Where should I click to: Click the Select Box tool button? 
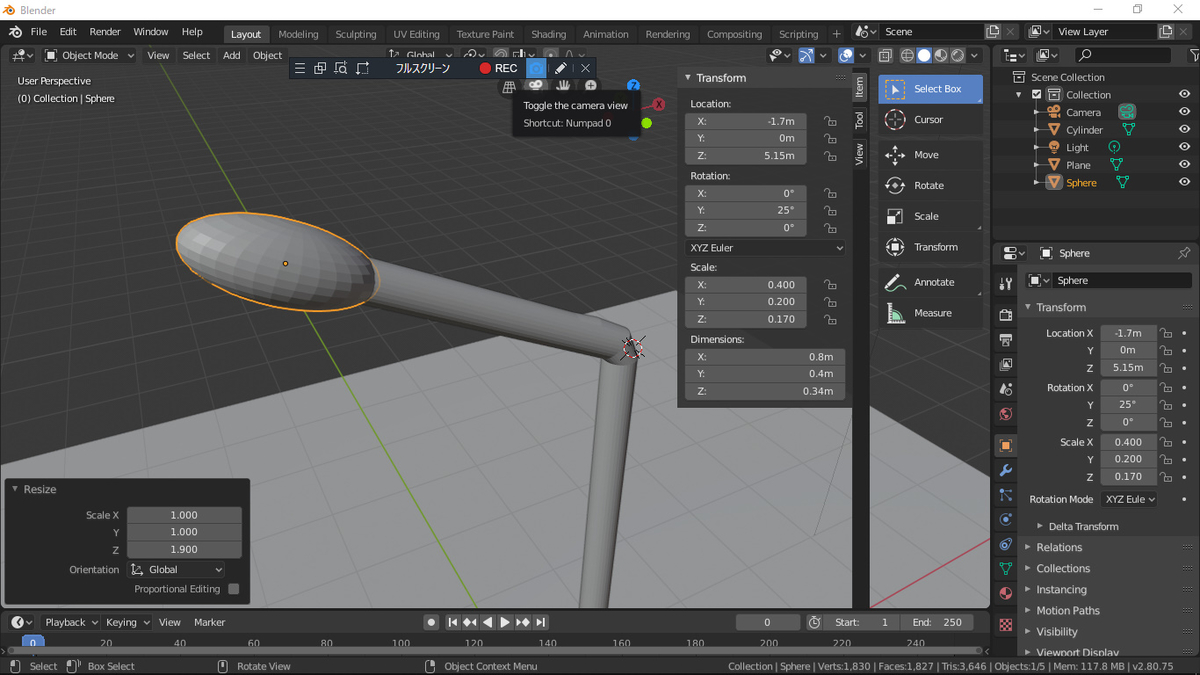(x=930, y=89)
